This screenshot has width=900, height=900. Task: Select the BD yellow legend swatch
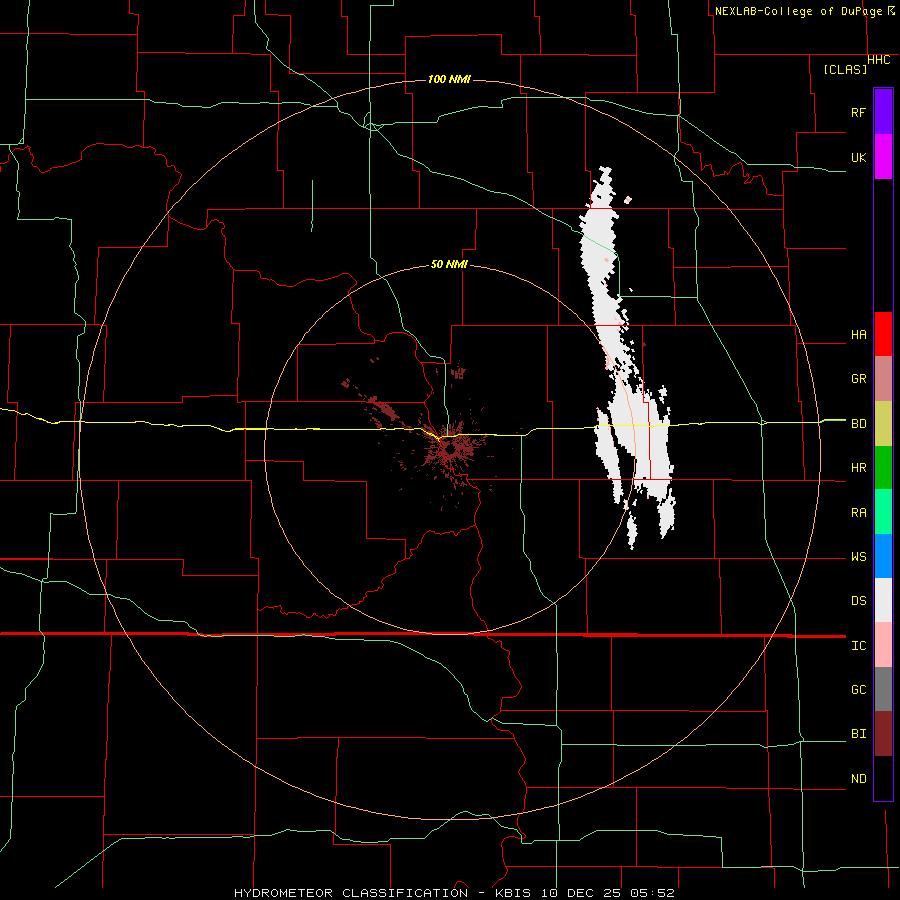883,423
